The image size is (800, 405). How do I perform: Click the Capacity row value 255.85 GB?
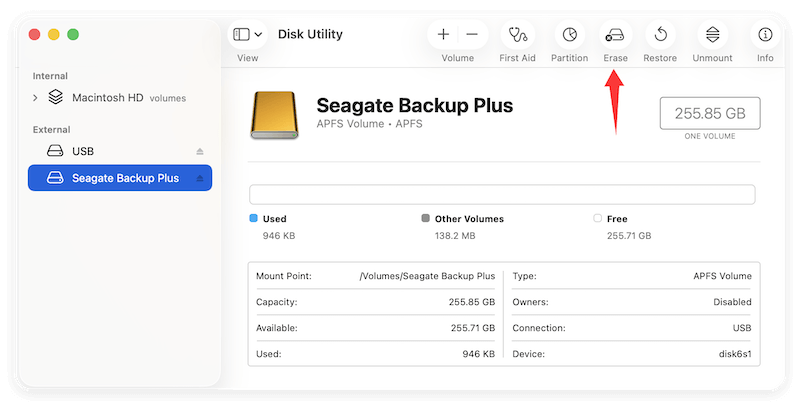click(x=472, y=302)
